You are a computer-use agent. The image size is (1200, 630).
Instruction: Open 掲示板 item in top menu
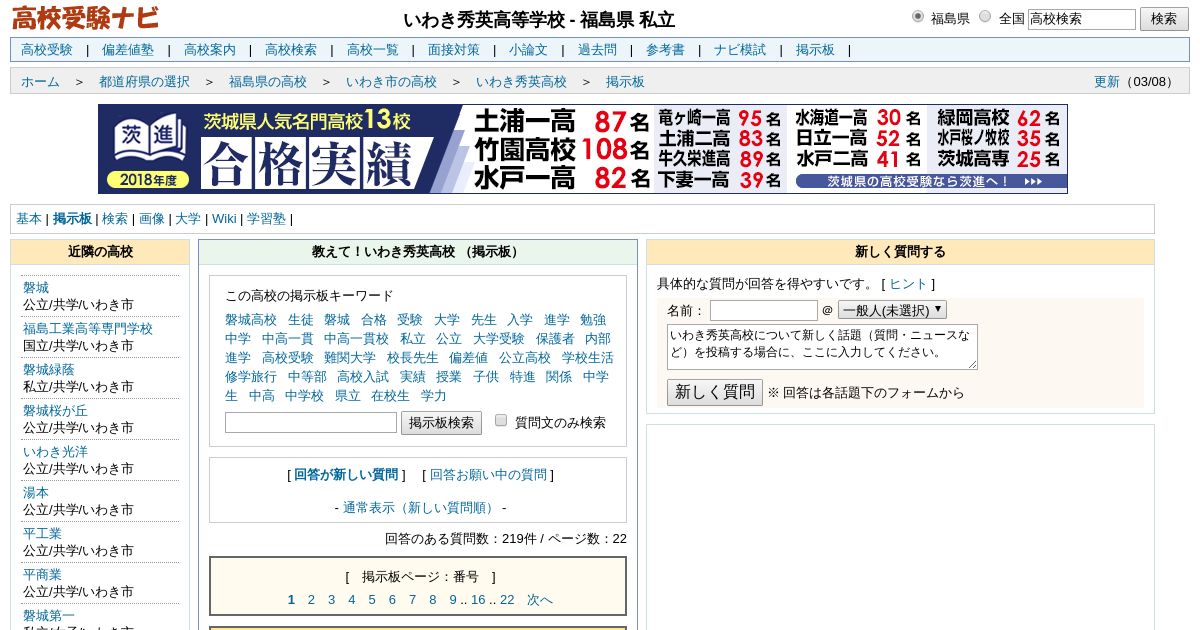point(815,50)
